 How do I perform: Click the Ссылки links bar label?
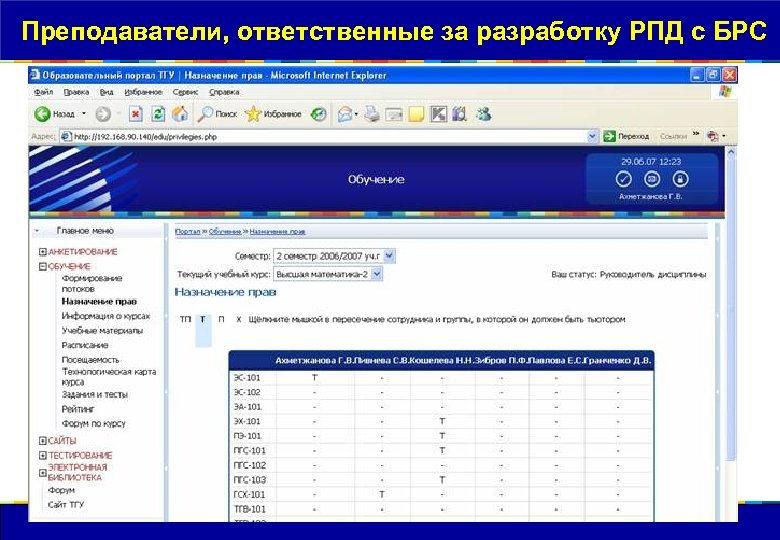coord(673,136)
